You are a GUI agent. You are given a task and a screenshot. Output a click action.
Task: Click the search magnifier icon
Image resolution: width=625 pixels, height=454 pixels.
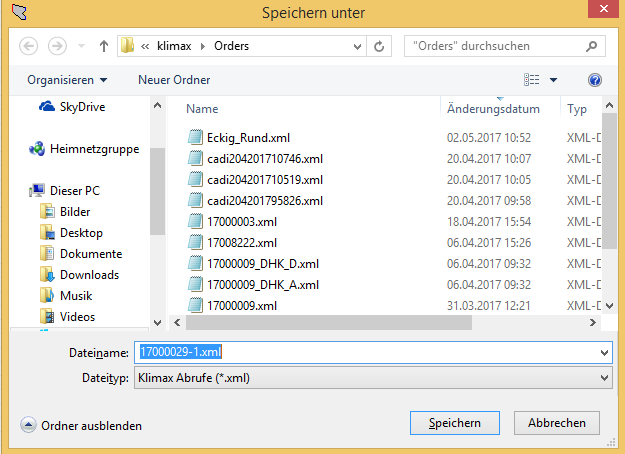click(592, 46)
